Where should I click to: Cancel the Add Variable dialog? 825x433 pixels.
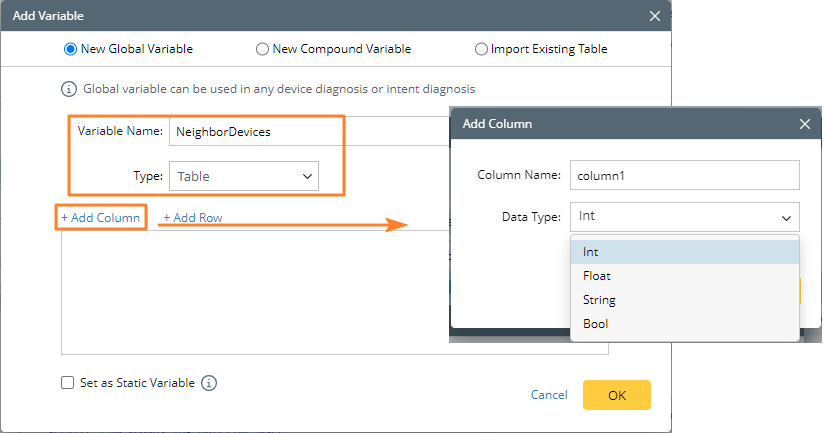tap(549, 395)
